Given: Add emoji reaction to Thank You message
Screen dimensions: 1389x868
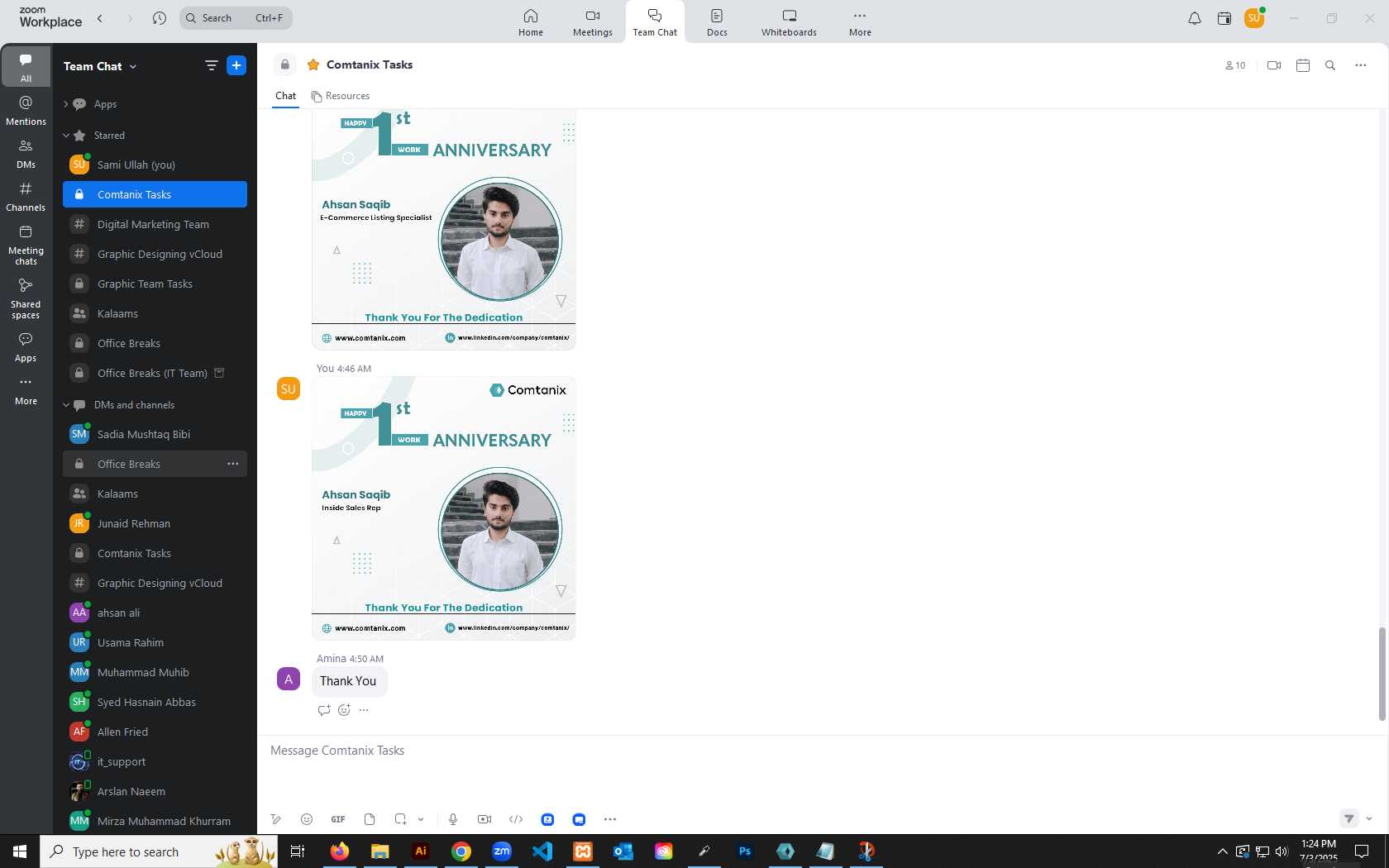Looking at the screenshot, I should pos(344,710).
